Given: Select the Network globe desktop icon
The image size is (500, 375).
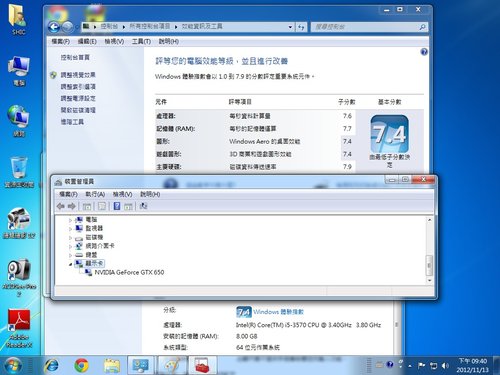Looking at the screenshot, I should (x=19, y=121).
